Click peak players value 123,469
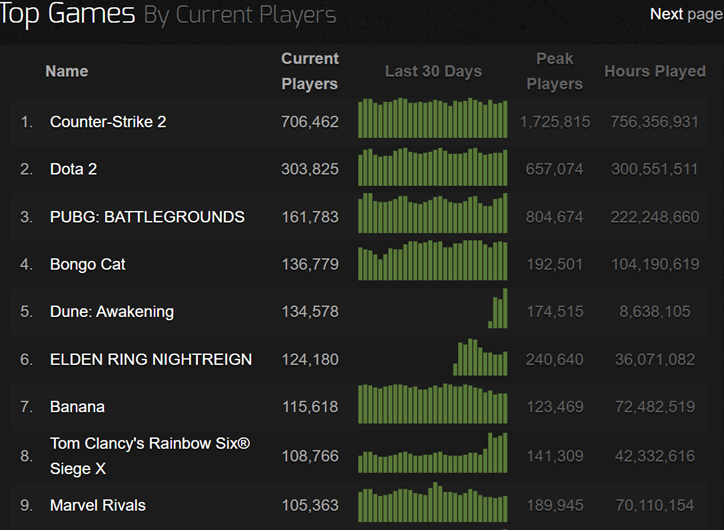 [555, 407]
